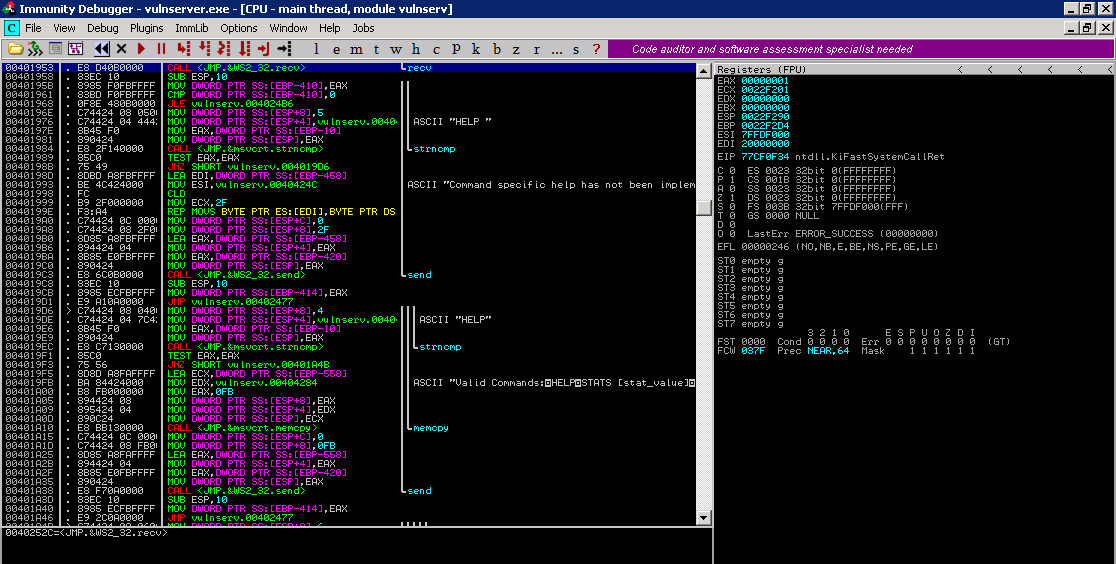Click the Rewind debugged program icon
1116x564 pixels.
point(102,49)
